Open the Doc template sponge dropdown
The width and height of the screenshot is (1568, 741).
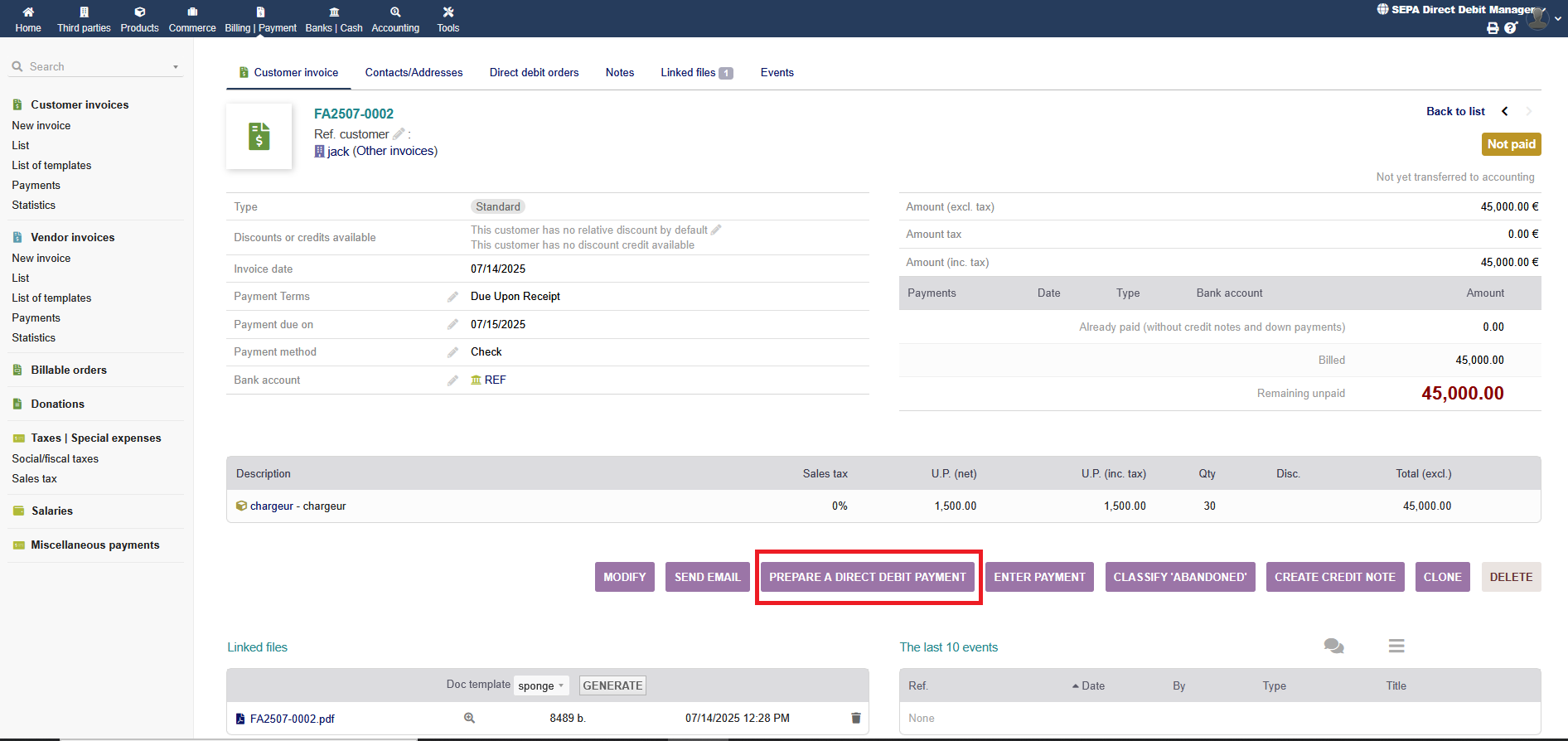541,685
